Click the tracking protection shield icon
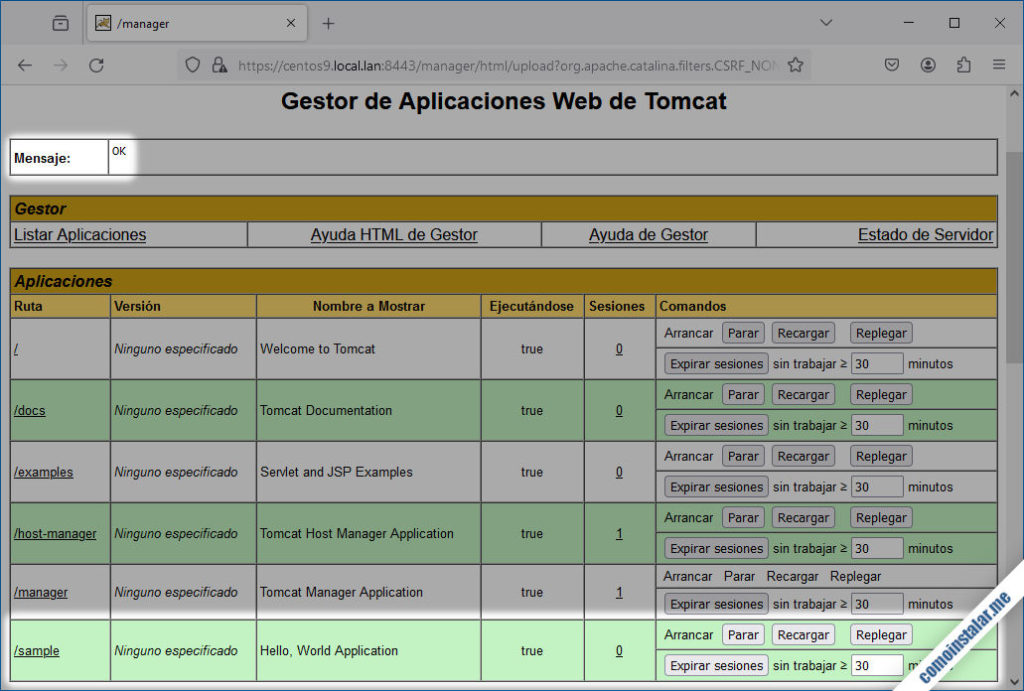The width and height of the screenshot is (1024, 691). click(x=191, y=64)
